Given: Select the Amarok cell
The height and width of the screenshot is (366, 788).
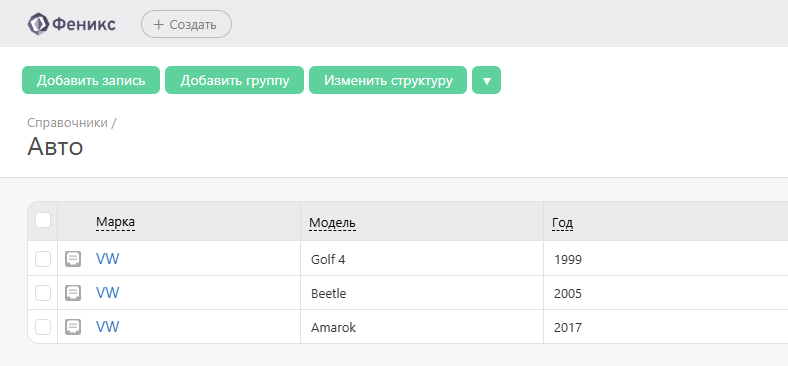Looking at the screenshot, I should [x=422, y=327].
